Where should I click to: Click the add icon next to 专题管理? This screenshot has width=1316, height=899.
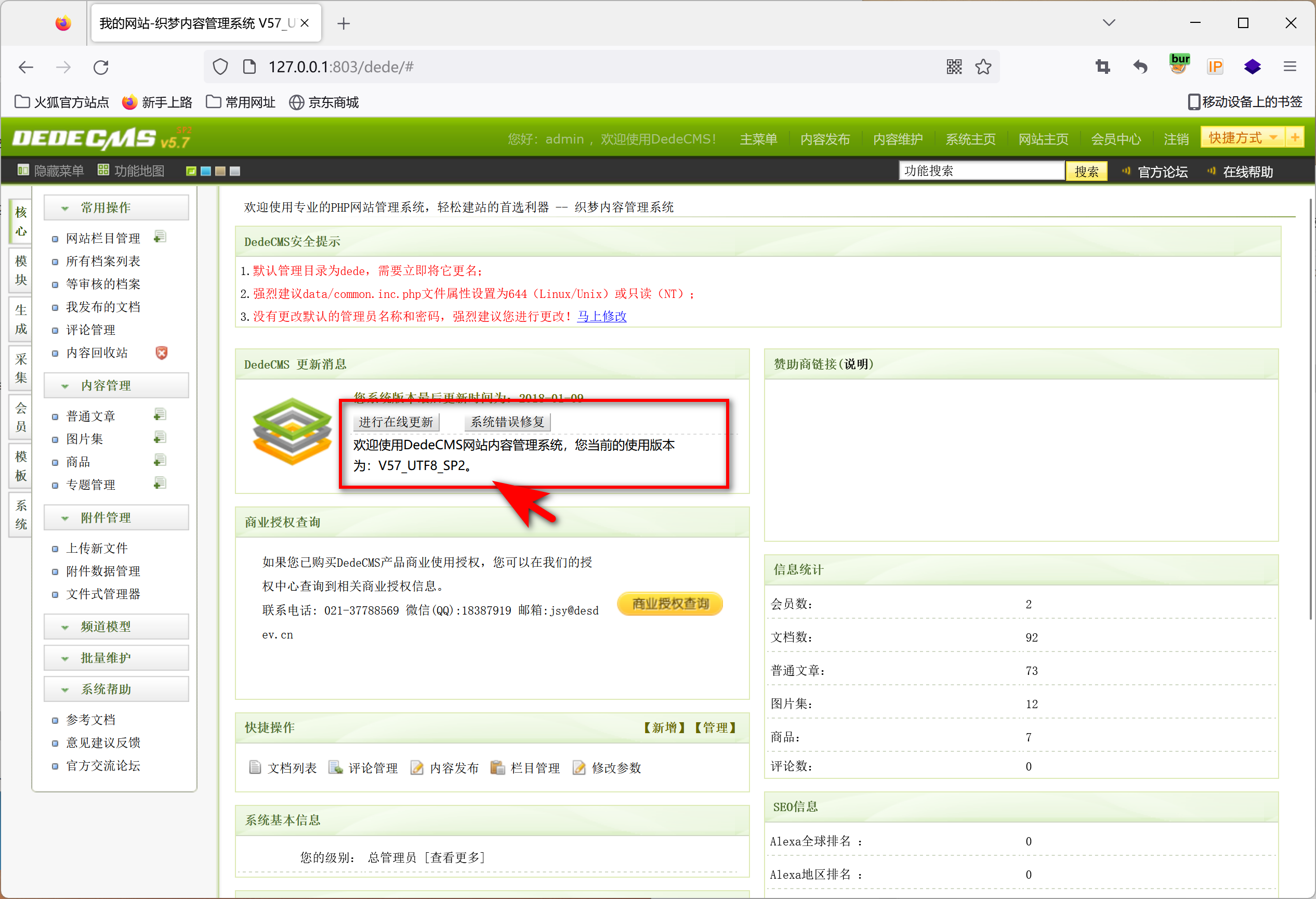[x=160, y=484]
